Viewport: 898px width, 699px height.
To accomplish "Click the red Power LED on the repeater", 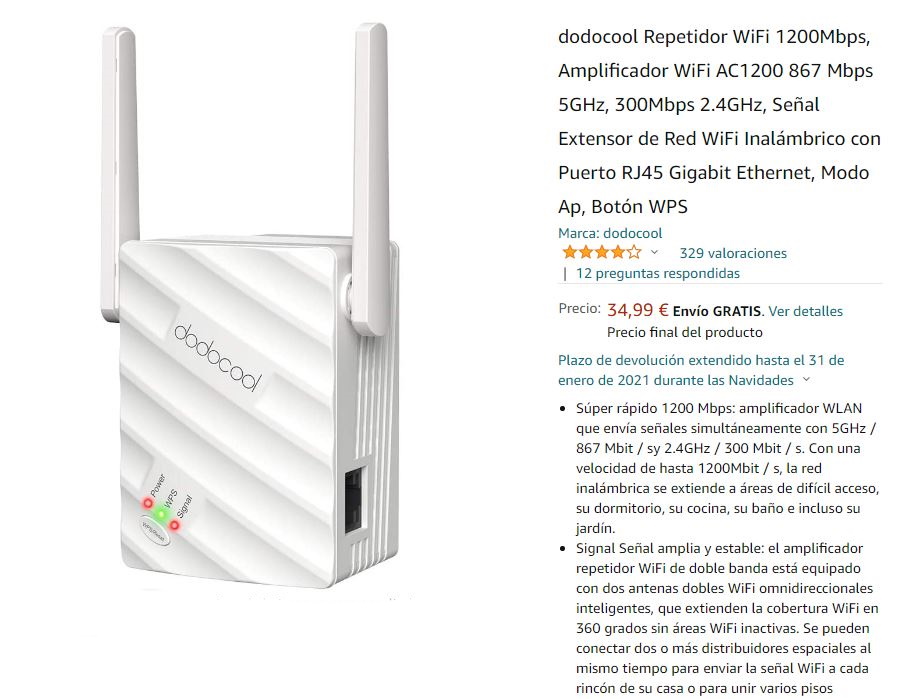I will (148, 503).
